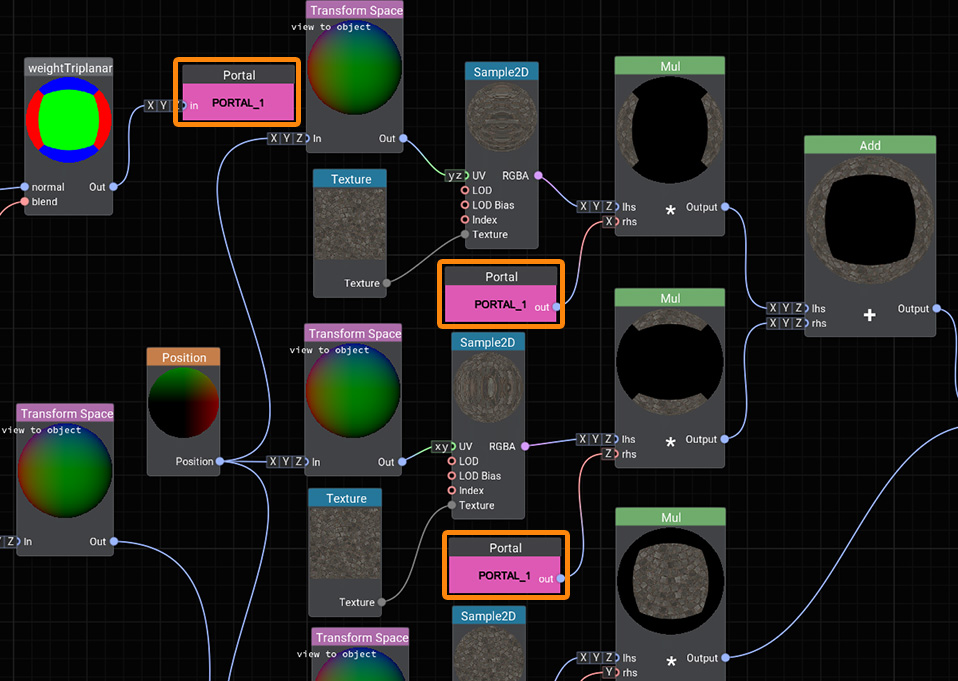Click the 'in' port of the Portal node
The image size is (958, 681).
click(182, 105)
